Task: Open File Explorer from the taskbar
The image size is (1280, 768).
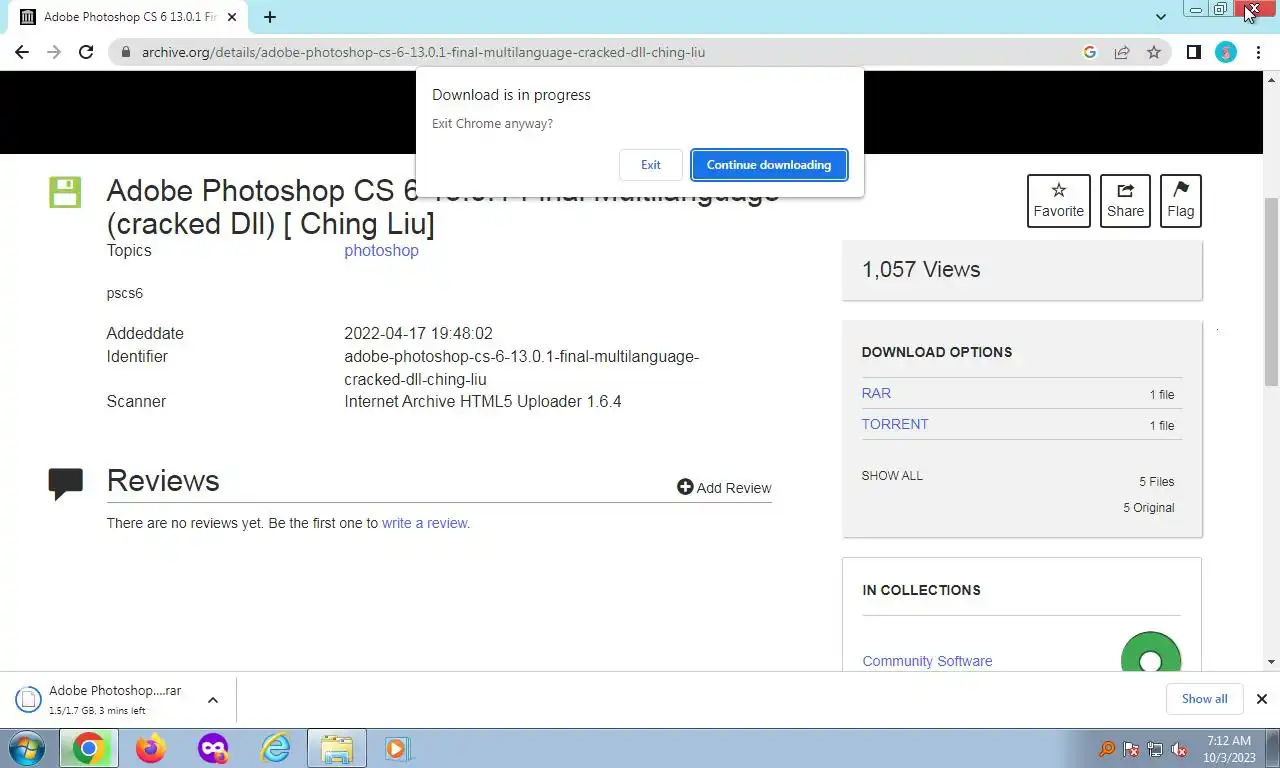Action: [337, 748]
